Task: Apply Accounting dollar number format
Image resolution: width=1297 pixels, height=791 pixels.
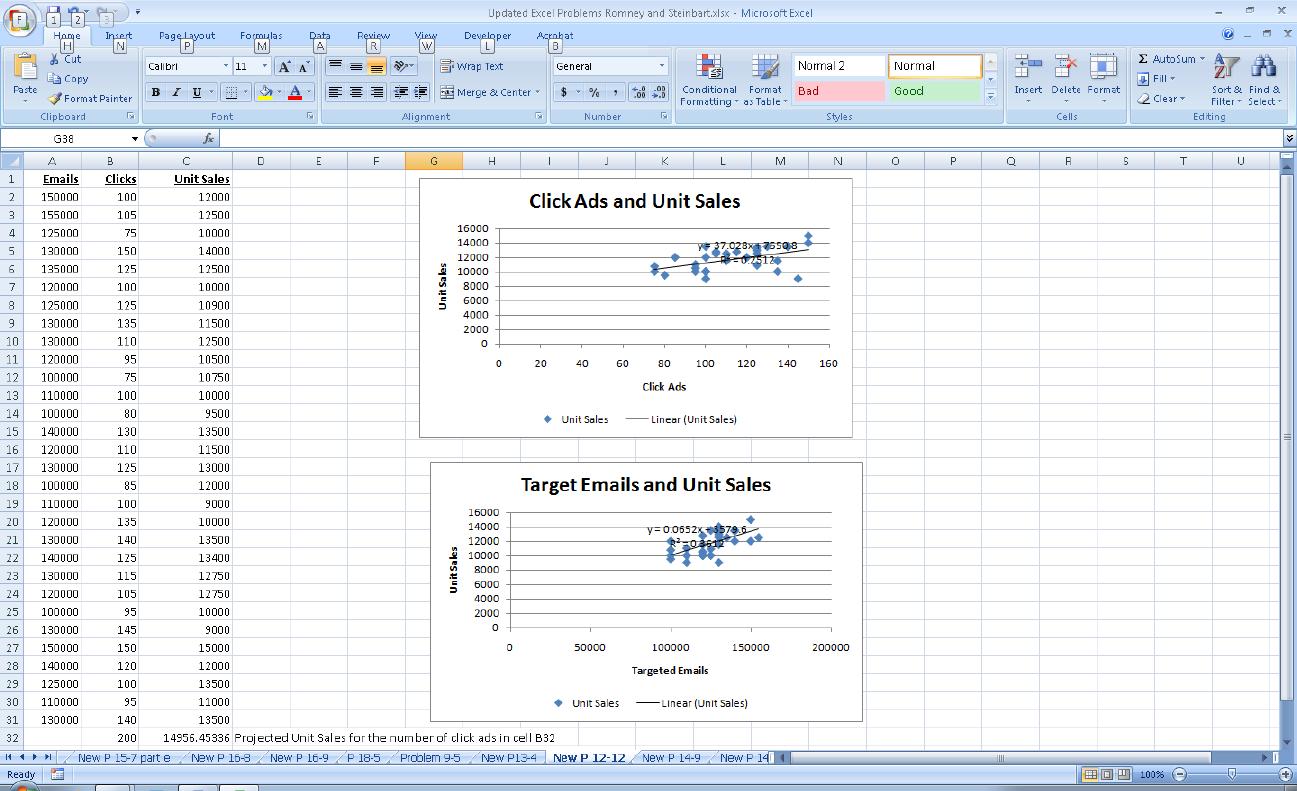Action: pos(565,92)
